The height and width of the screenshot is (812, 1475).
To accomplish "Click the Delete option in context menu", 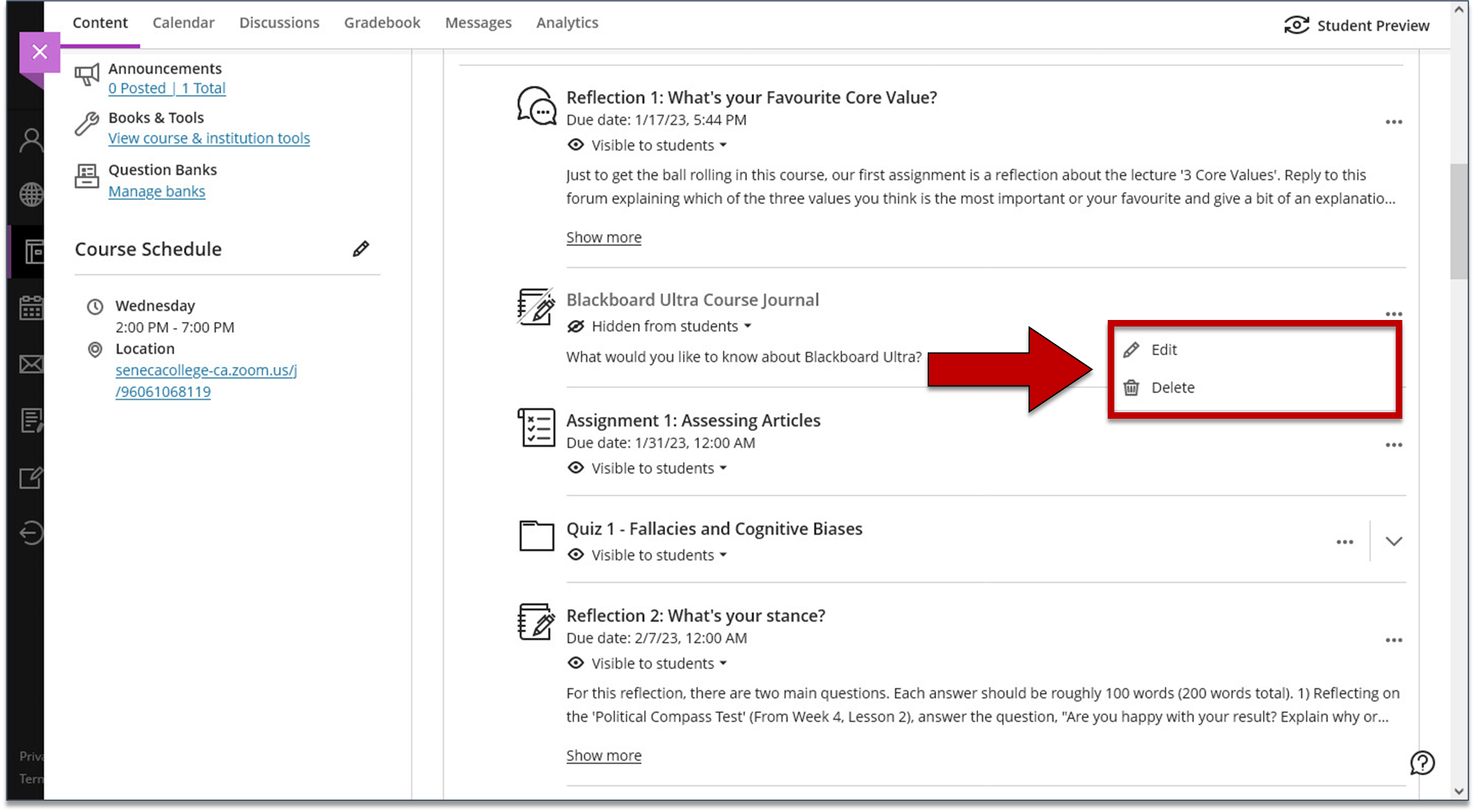I will point(1173,387).
